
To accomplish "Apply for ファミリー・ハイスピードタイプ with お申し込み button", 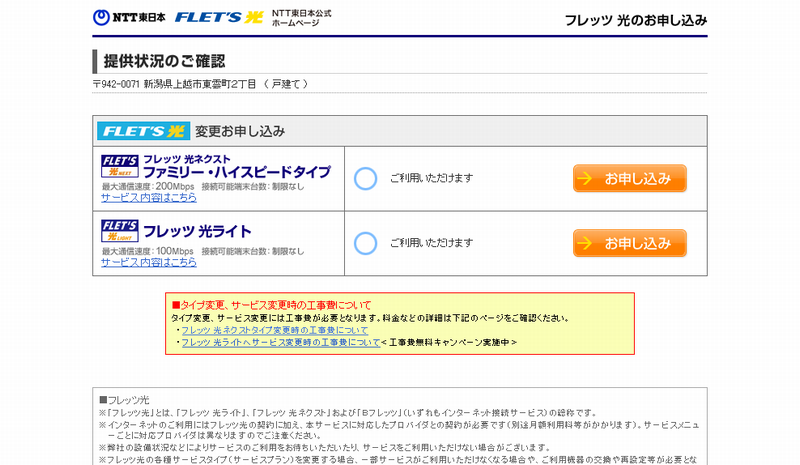I will (x=630, y=178).
